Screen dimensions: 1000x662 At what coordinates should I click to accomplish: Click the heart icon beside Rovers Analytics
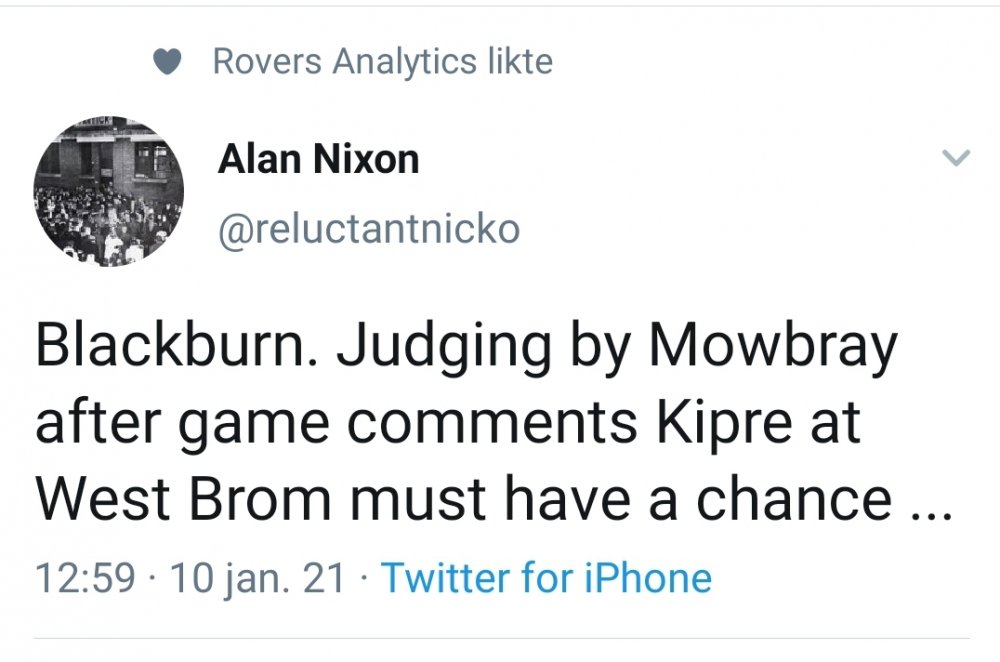(x=168, y=63)
